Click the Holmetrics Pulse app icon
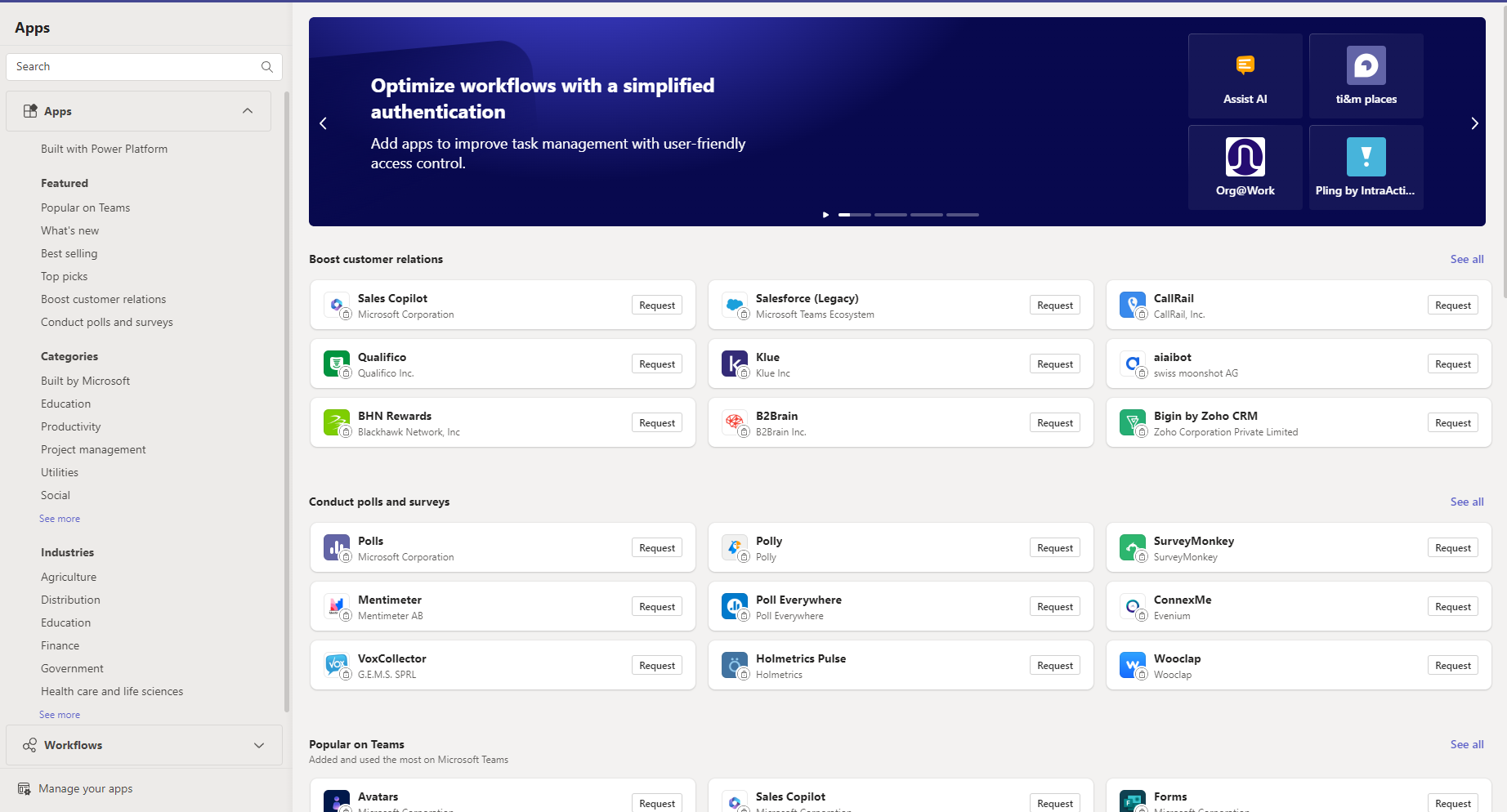Screen dimensions: 1507x812 (735, 665)
